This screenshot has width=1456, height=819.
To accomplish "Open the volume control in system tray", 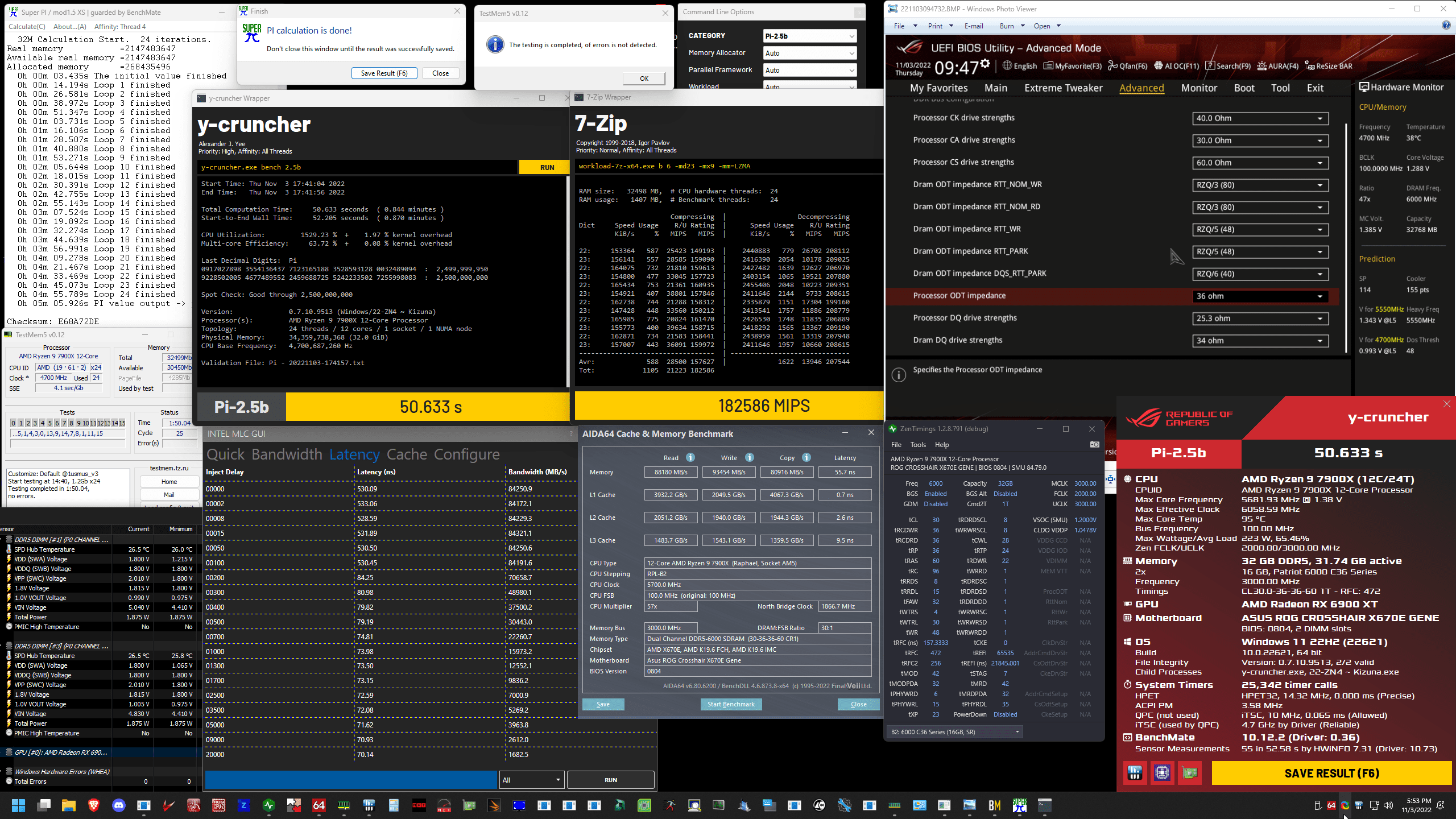I will (1388, 805).
